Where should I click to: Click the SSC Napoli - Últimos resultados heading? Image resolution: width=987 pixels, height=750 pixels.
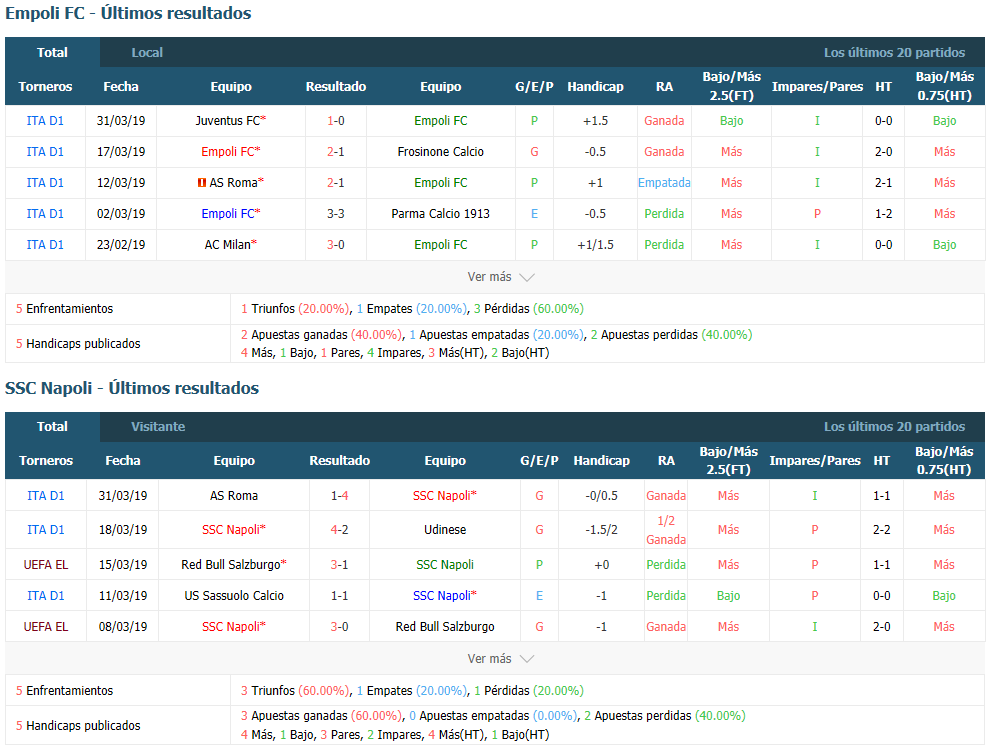132,388
